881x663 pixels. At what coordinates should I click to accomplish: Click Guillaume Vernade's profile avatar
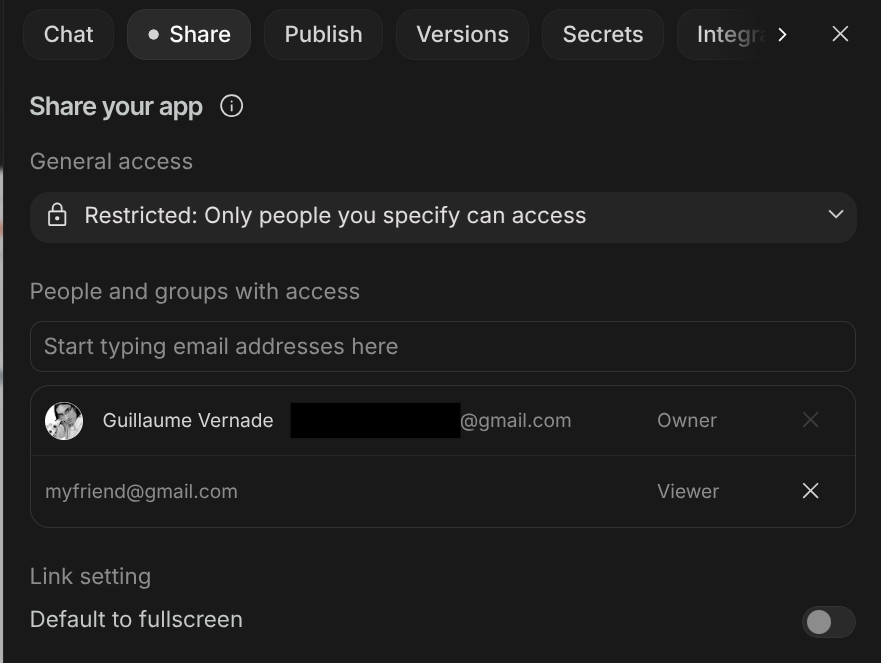[x=64, y=421]
